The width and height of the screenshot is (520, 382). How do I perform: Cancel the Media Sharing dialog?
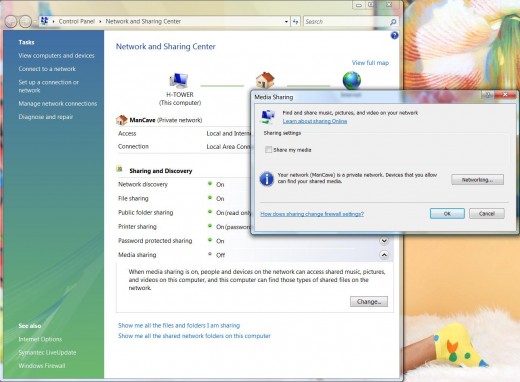click(487, 214)
